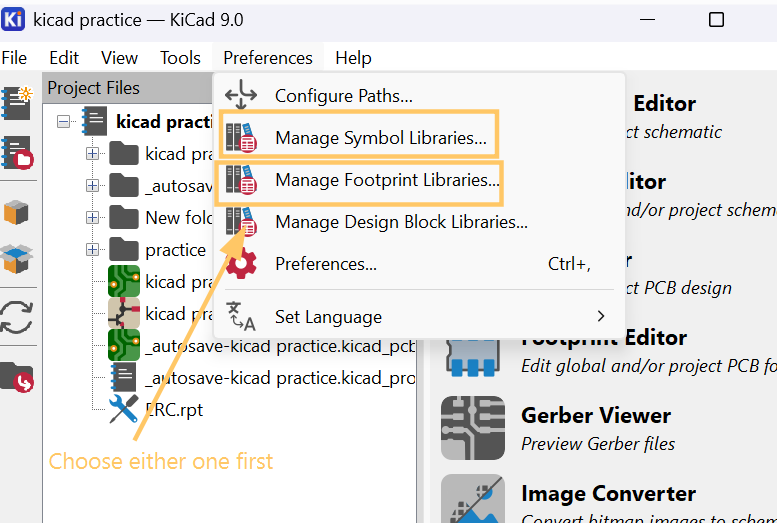Click the Configure Paths arrows icon

[241, 94]
